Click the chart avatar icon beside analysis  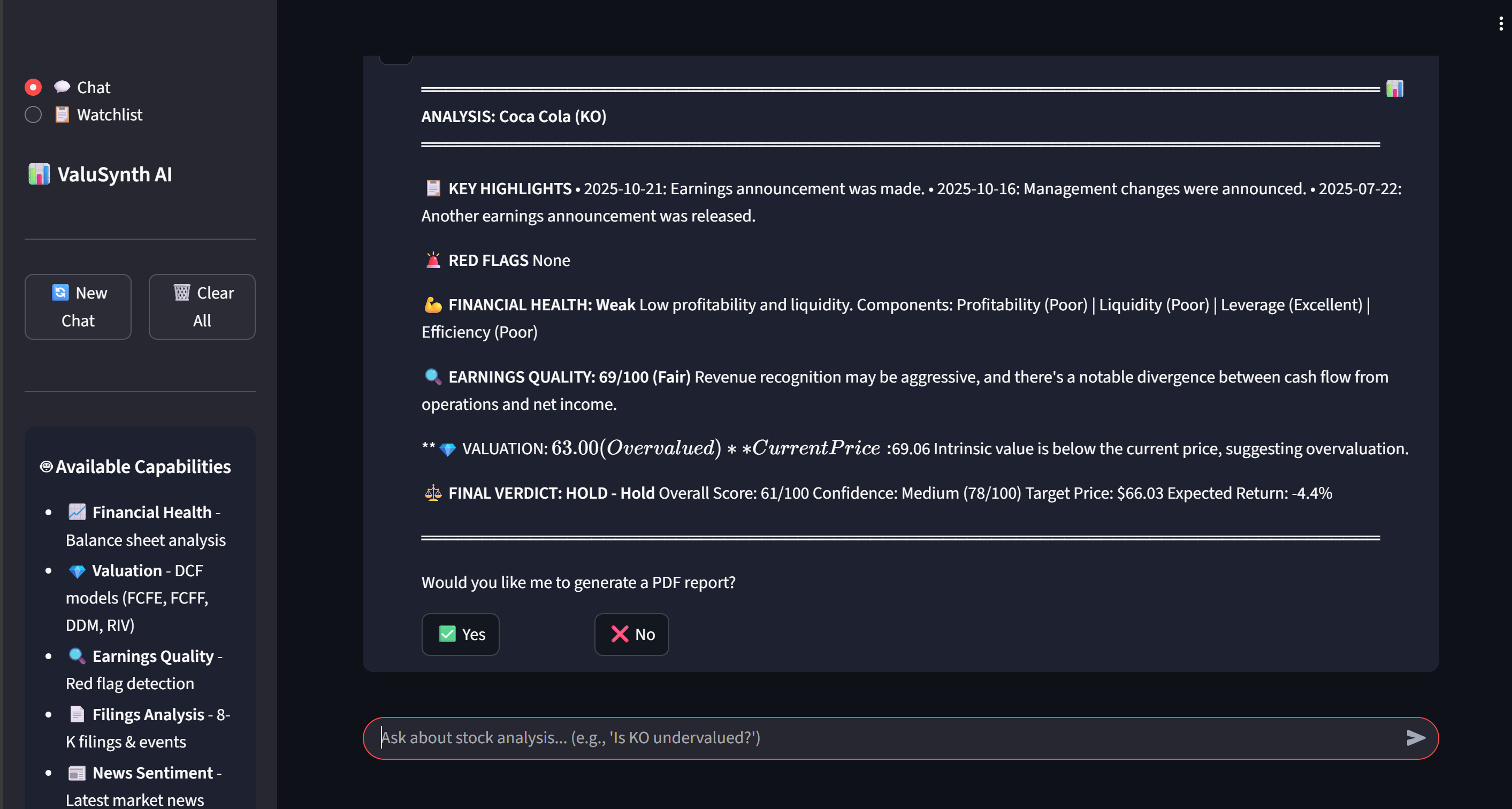click(x=1395, y=89)
